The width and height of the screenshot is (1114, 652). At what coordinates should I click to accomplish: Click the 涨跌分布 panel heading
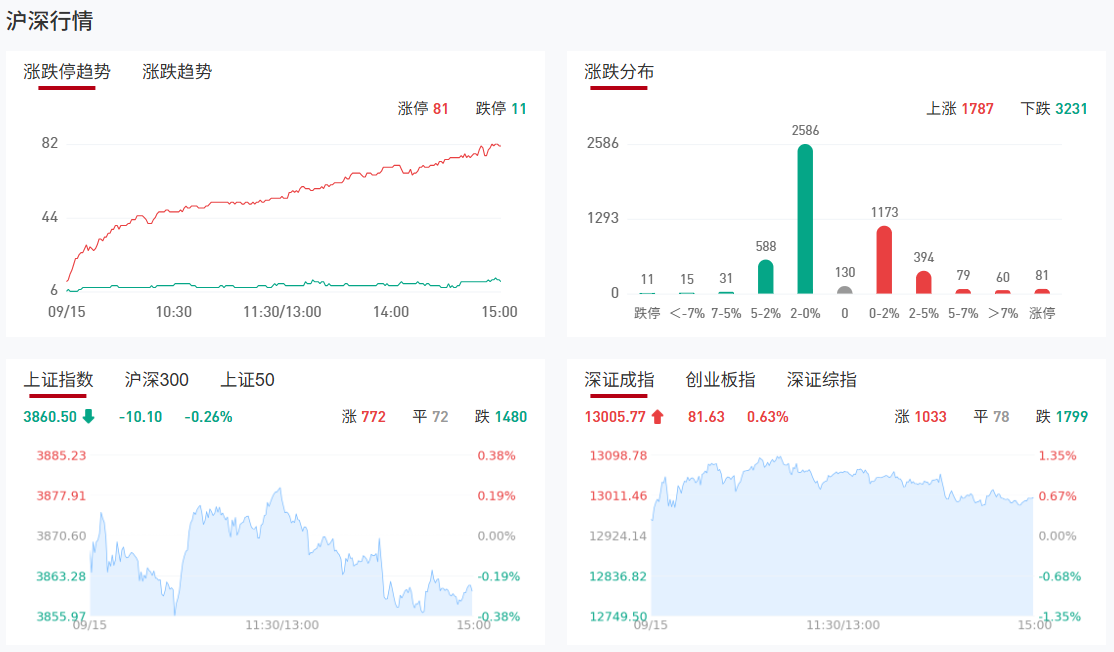(x=619, y=72)
